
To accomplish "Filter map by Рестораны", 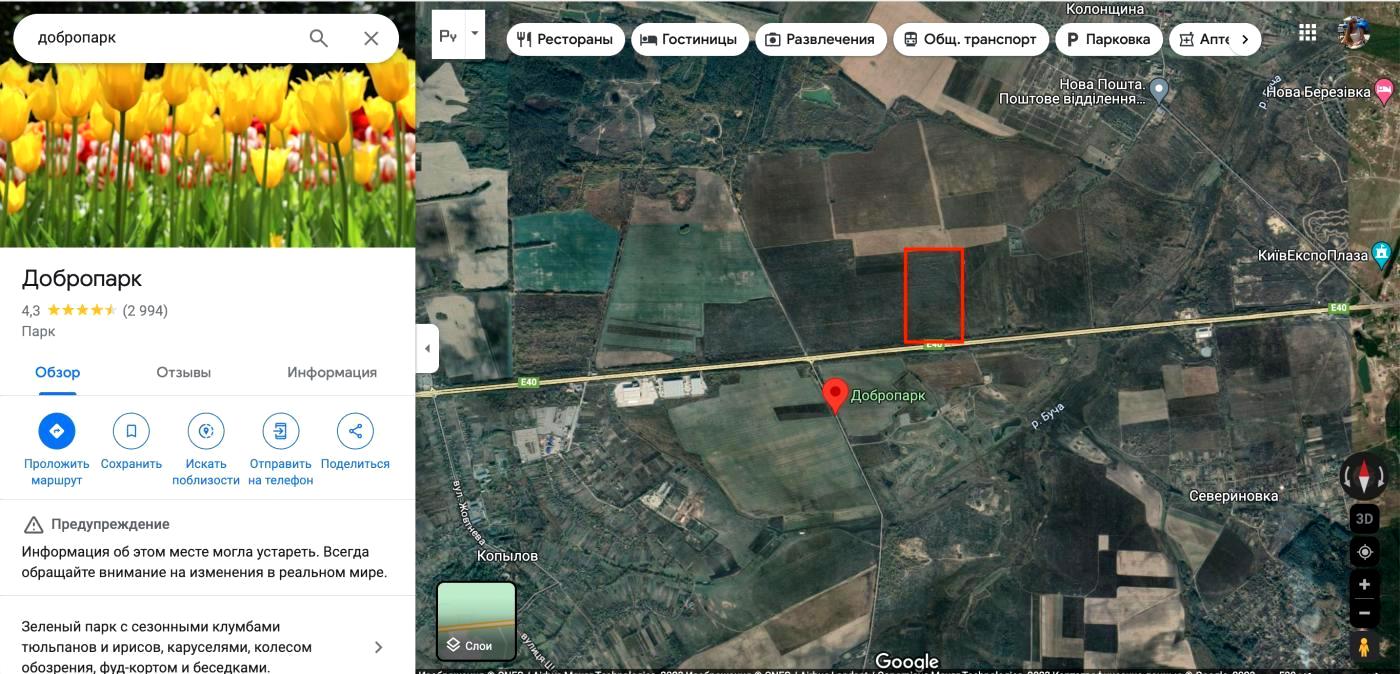I will tap(565, 39).
